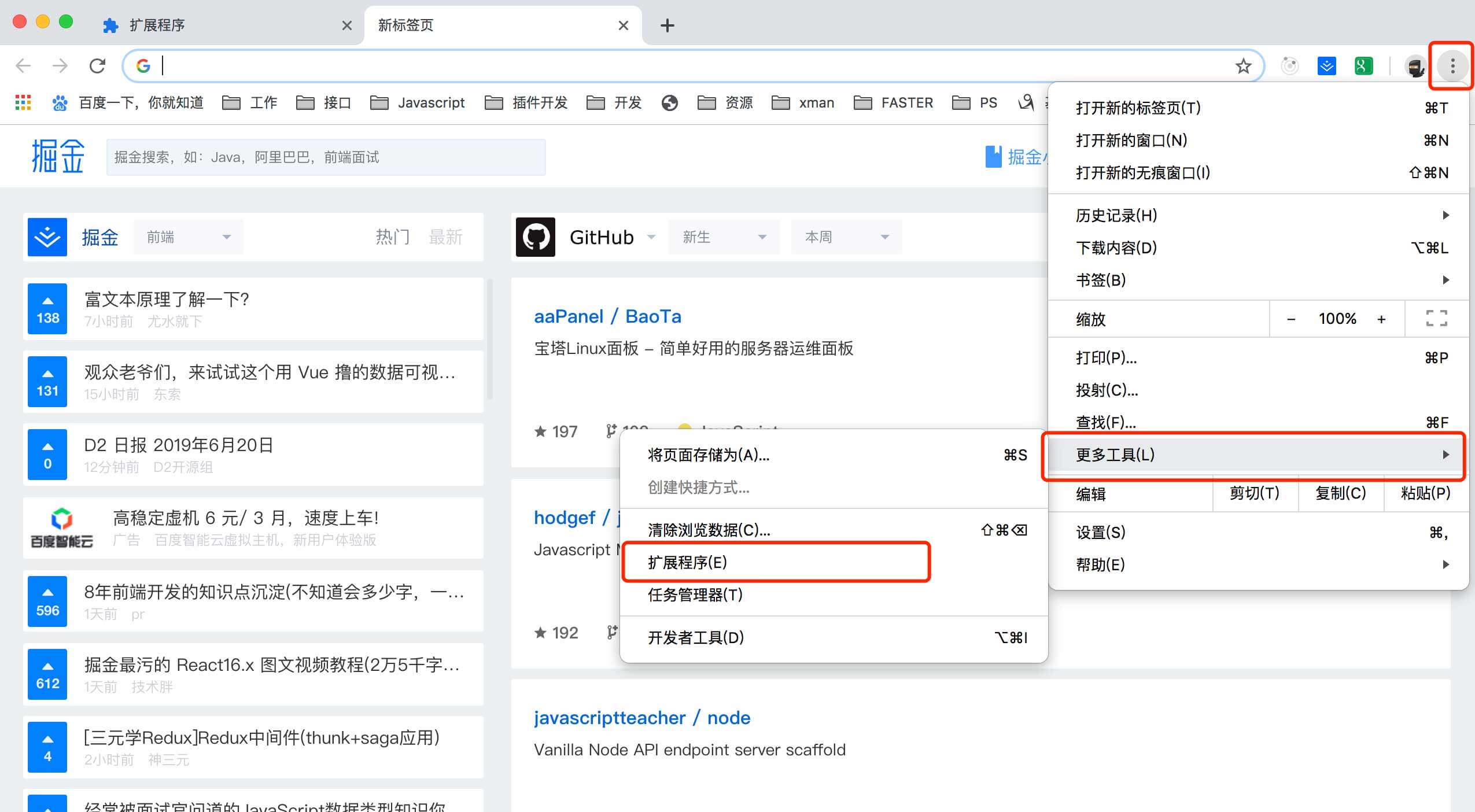This screenshot has width=1475, height=812.
Task: Bookmark this page with the star icon
Action: click(1243, 66)
